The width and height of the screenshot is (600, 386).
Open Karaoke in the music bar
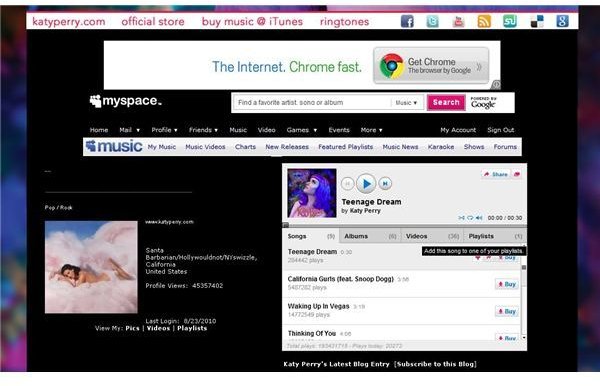coord(441,147)
